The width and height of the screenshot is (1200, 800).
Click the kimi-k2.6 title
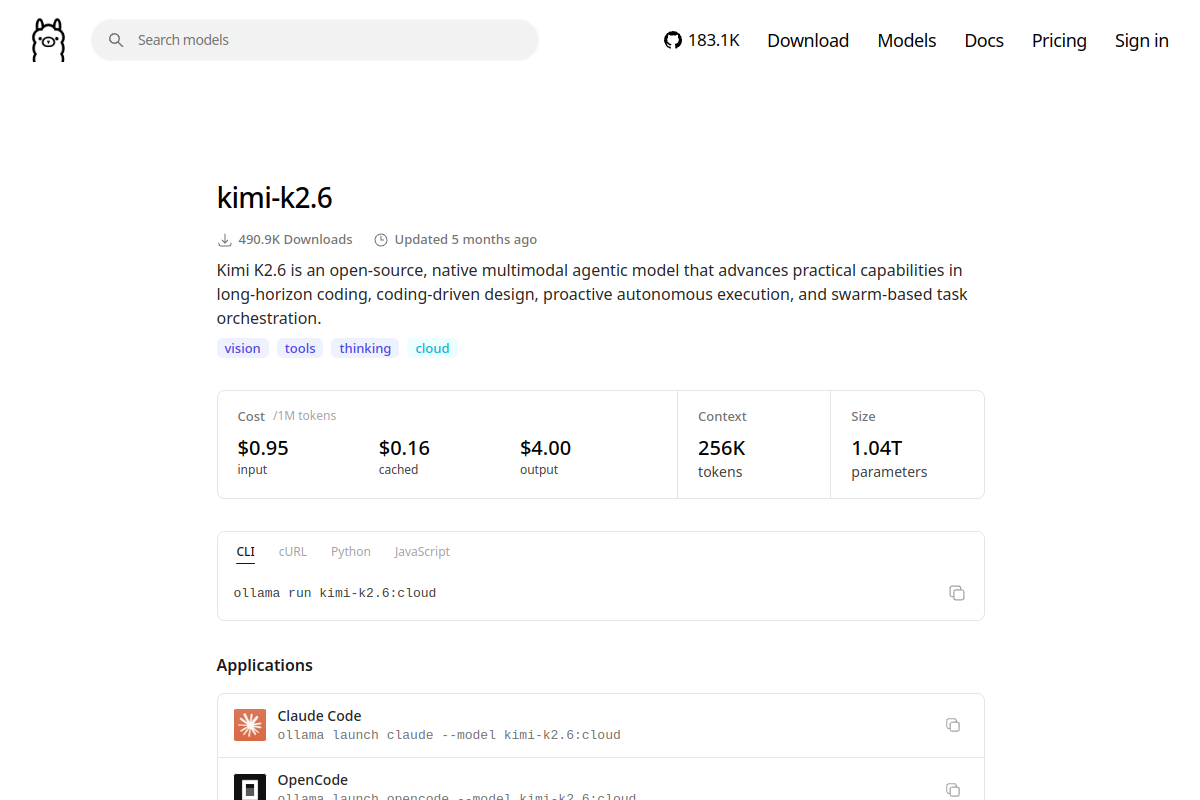click(x=274, y=198)
